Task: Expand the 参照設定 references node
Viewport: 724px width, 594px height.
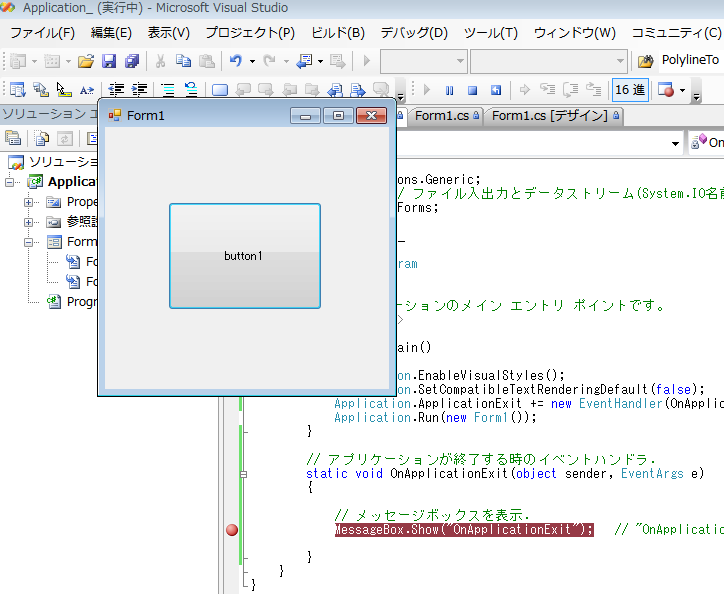Action: point(28,222)
